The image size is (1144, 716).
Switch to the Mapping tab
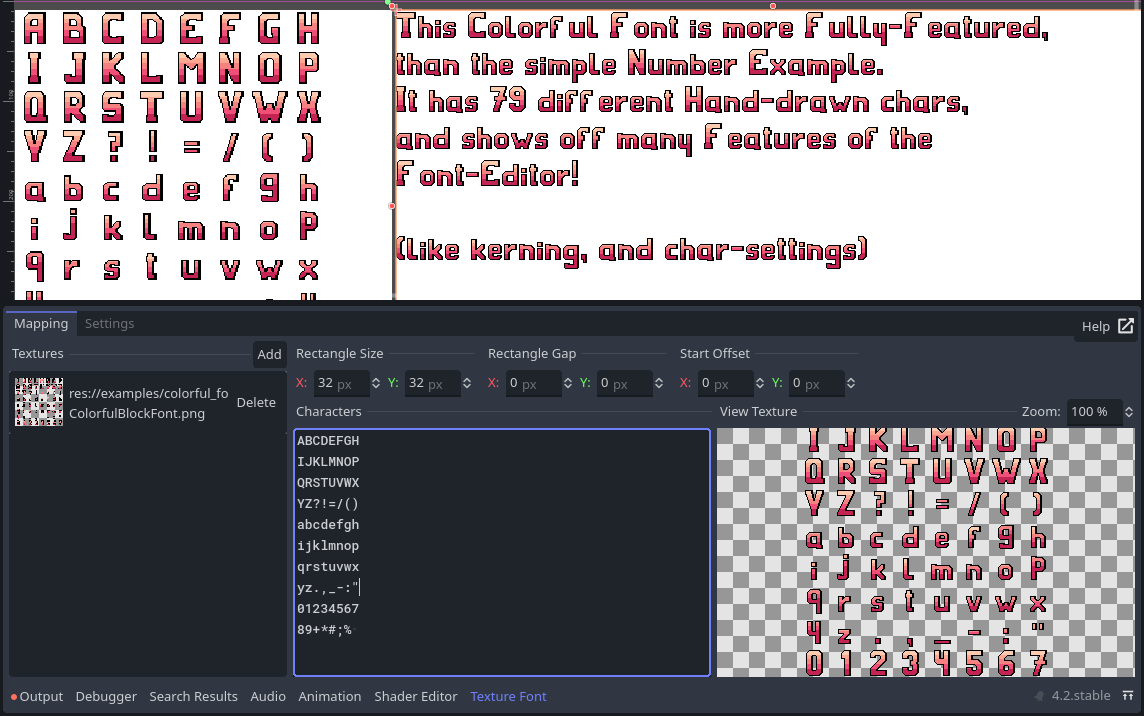pos(41,323)
